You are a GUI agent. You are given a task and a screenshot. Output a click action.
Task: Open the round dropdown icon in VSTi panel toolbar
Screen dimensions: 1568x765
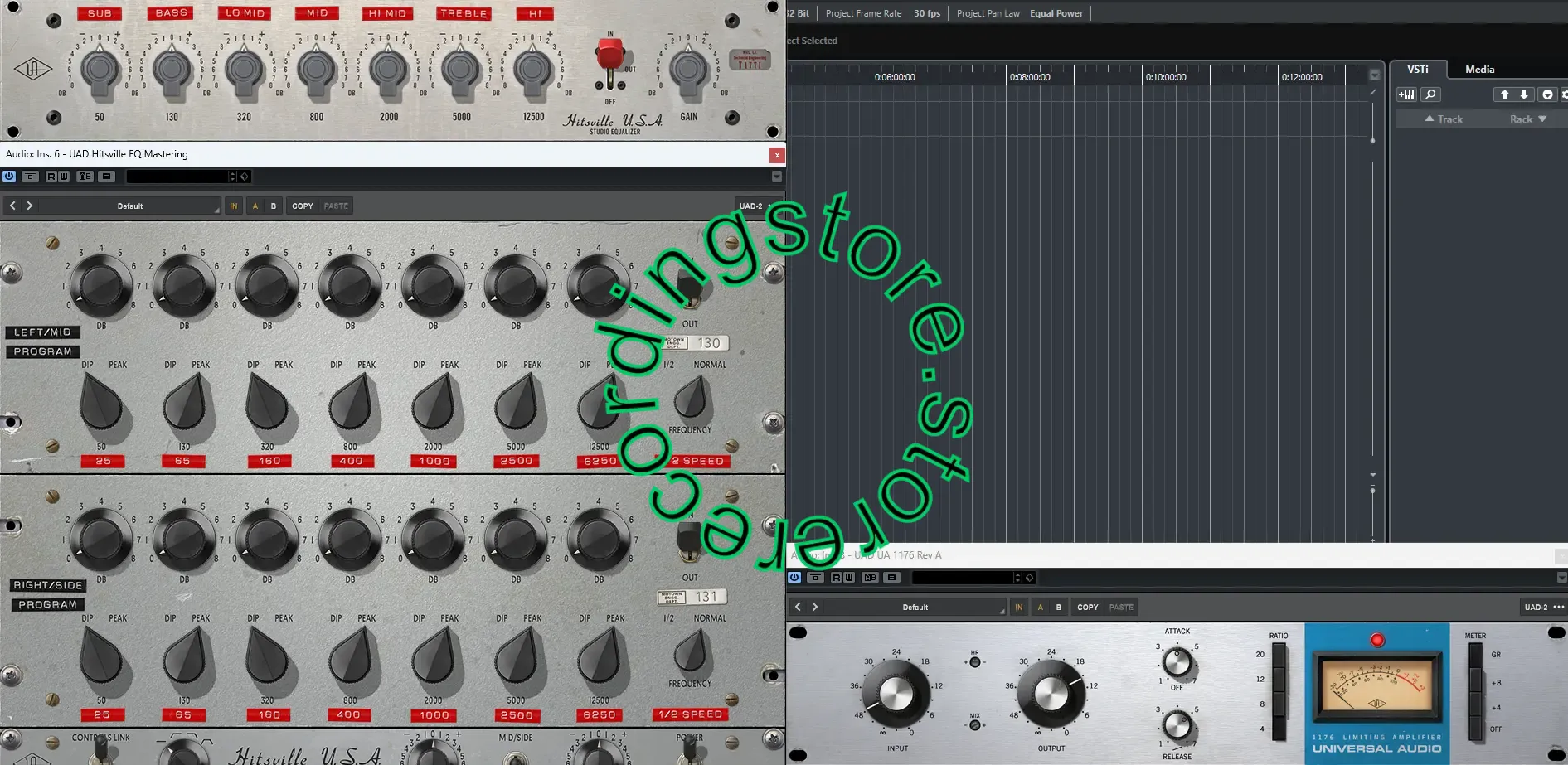pos(1547,94)
